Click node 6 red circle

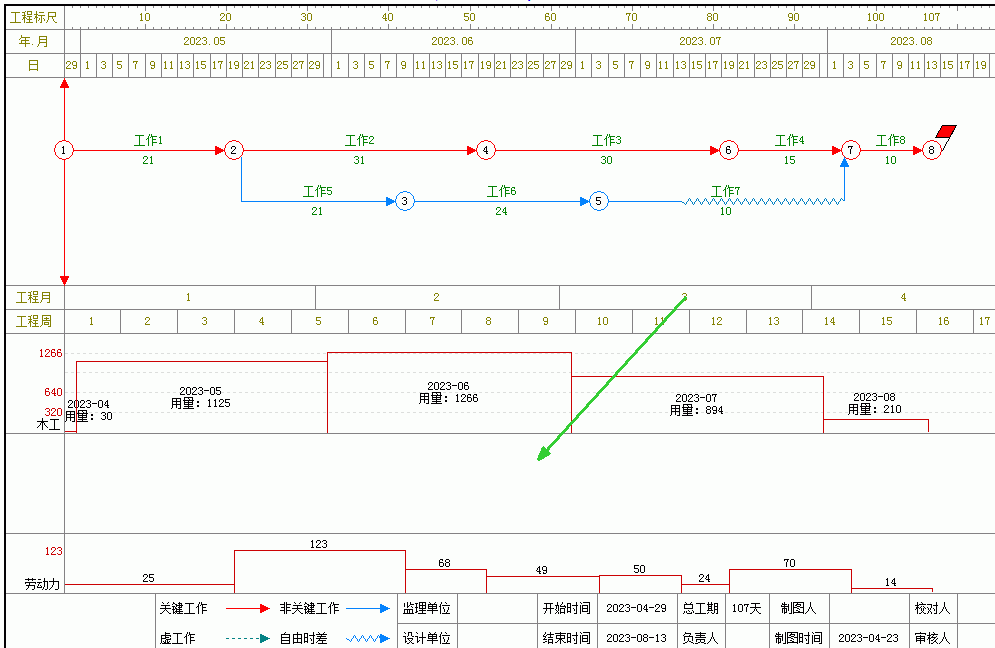[x=728, y=150]
